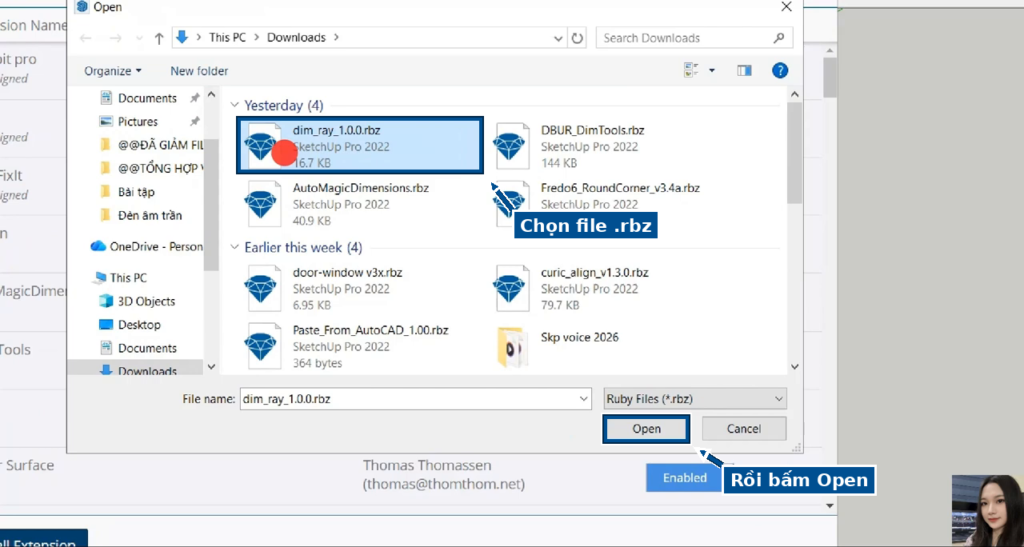Select This PC in navigation pane
Image resolution: width=1024 pixels, height=547 pixels.
coord(120,277)
